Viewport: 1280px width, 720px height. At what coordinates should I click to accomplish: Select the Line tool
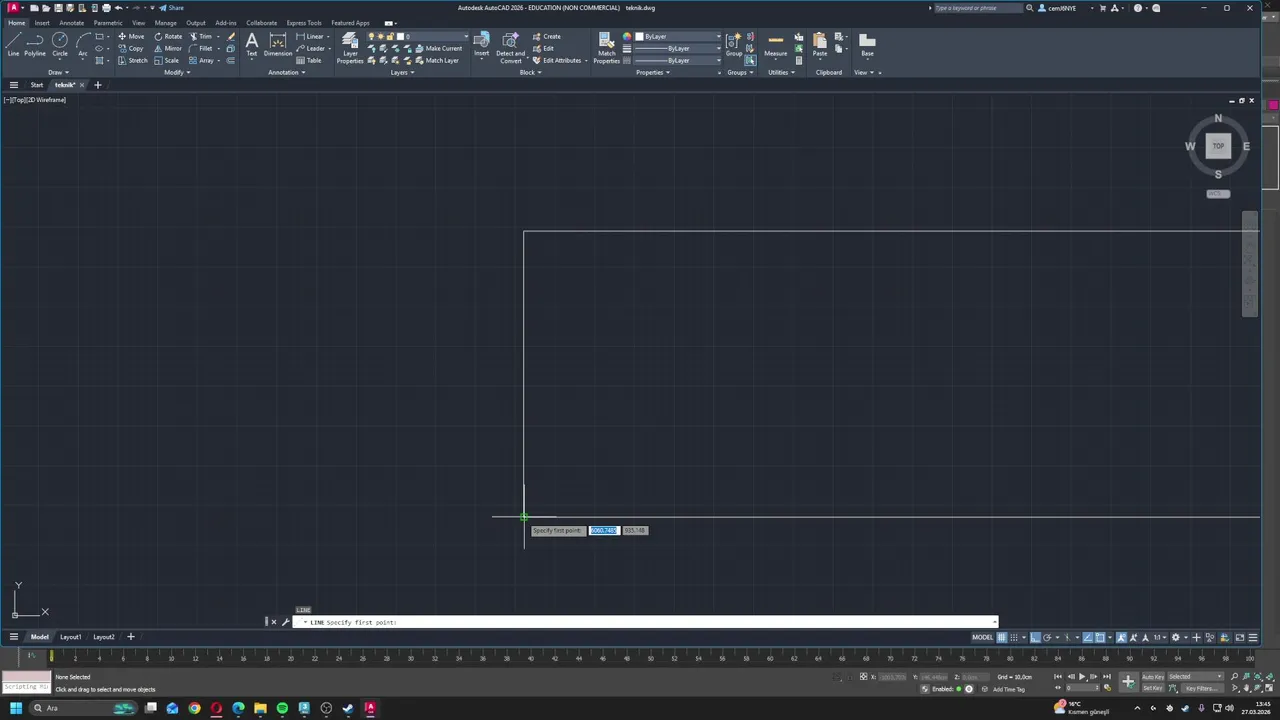(x=13, y=44)
